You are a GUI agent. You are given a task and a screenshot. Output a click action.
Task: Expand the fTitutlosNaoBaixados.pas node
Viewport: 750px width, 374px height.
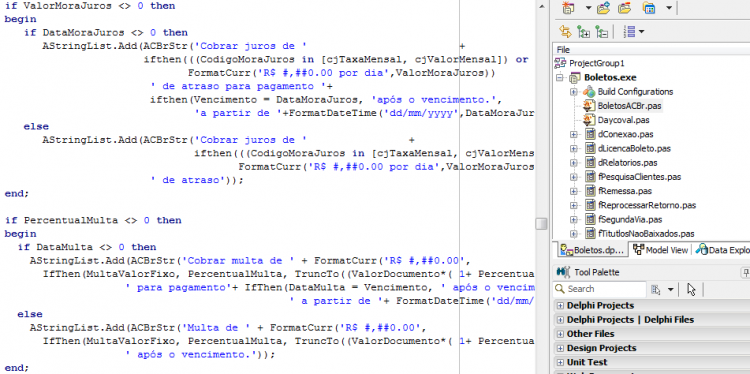coord(574,234)
